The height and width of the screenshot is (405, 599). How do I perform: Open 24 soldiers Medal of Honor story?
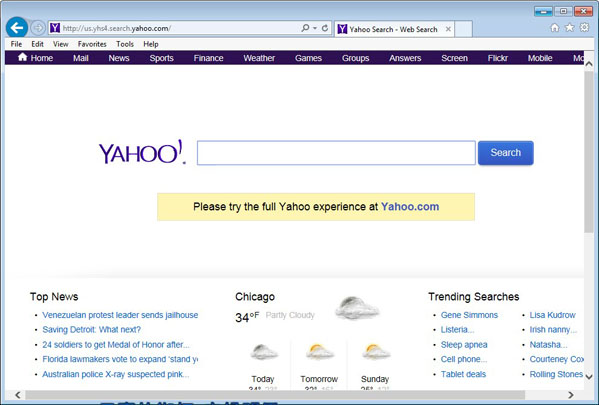point(116,345)
